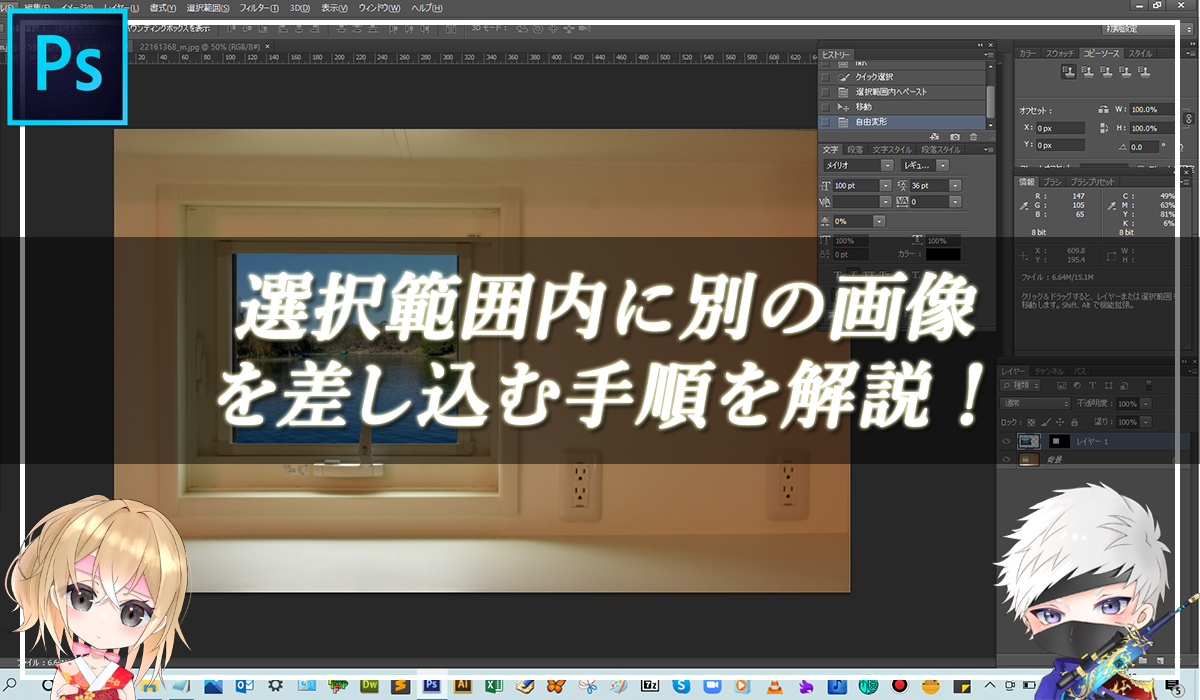Select the first clone stamp source icon
This screenshot has height=700, width=1200.
(x=1069, y=73)
